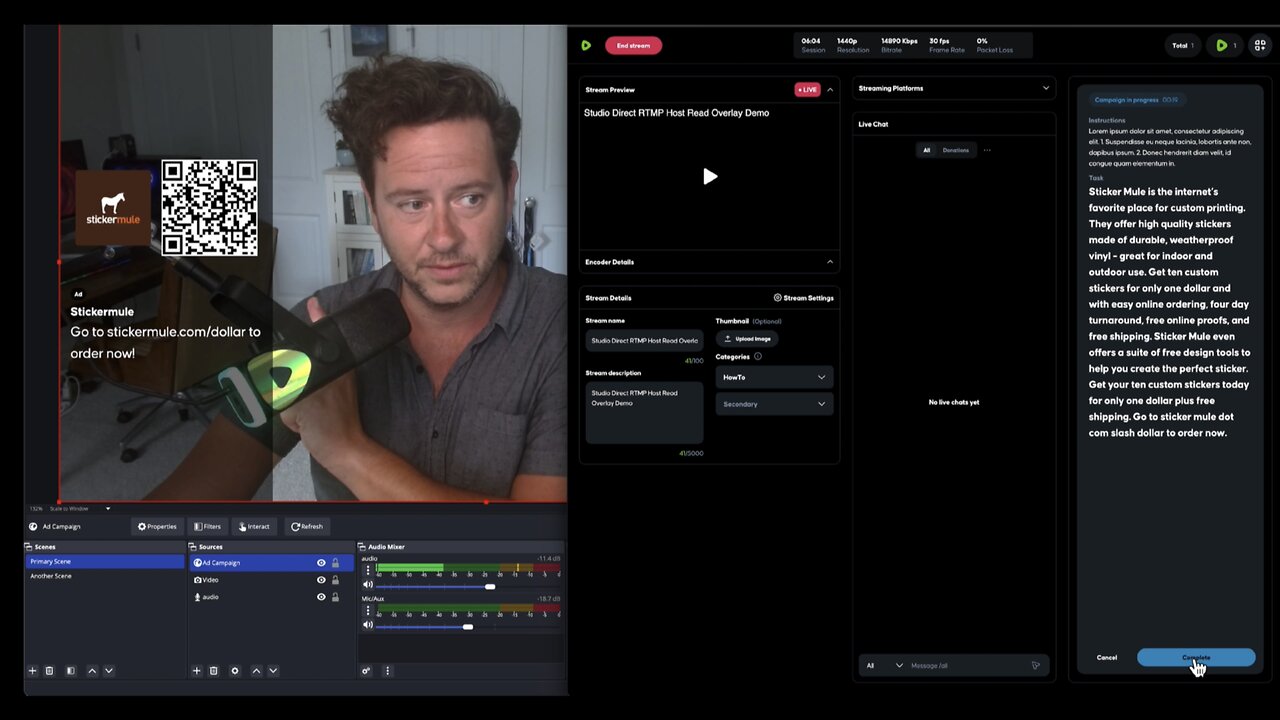Open the HowTo category dropdown
The width and height of the screenshot is (1280, 720).
click(x=774, y=377)
